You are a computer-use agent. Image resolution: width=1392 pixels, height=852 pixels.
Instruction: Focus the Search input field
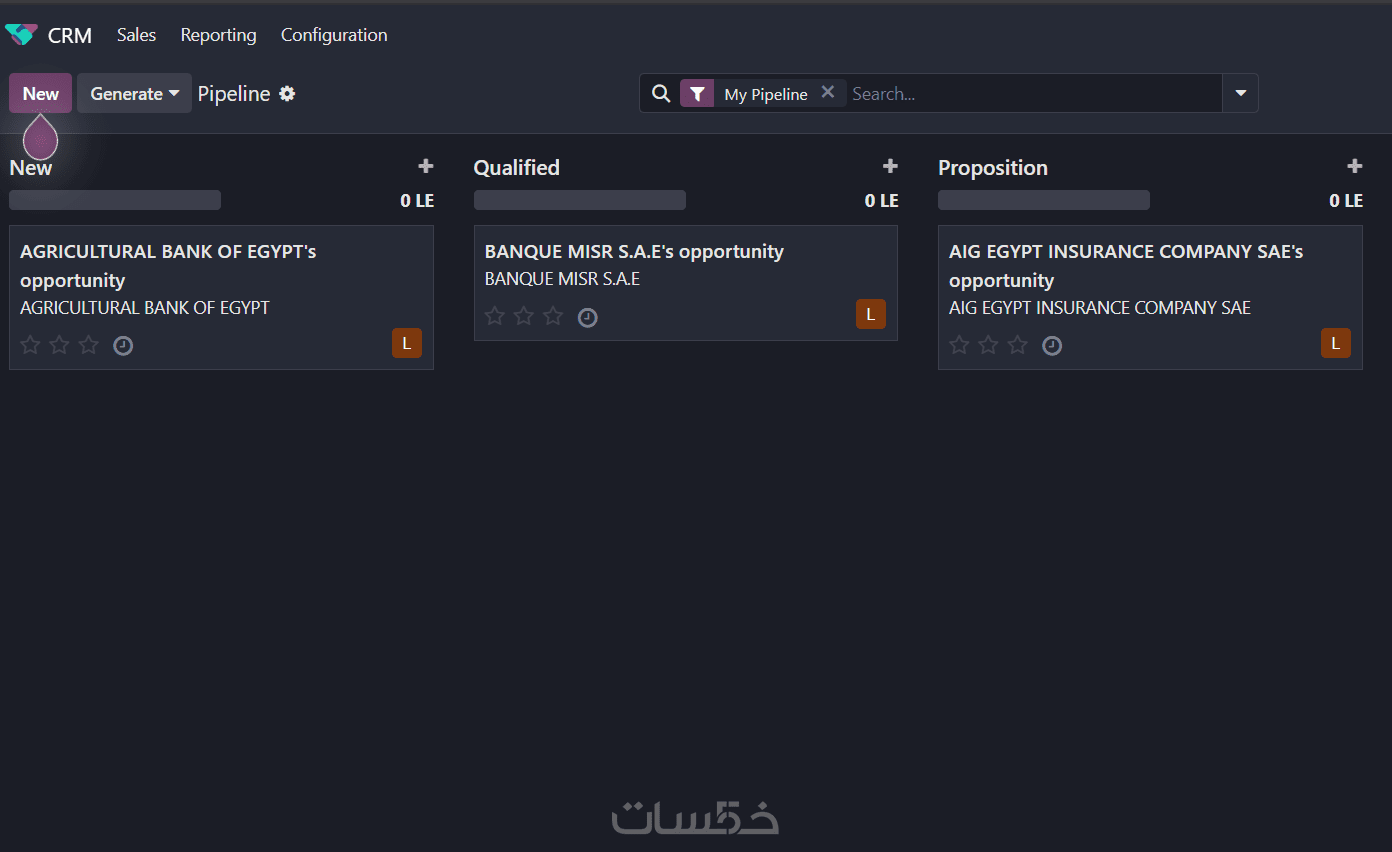coord(1034,93)
